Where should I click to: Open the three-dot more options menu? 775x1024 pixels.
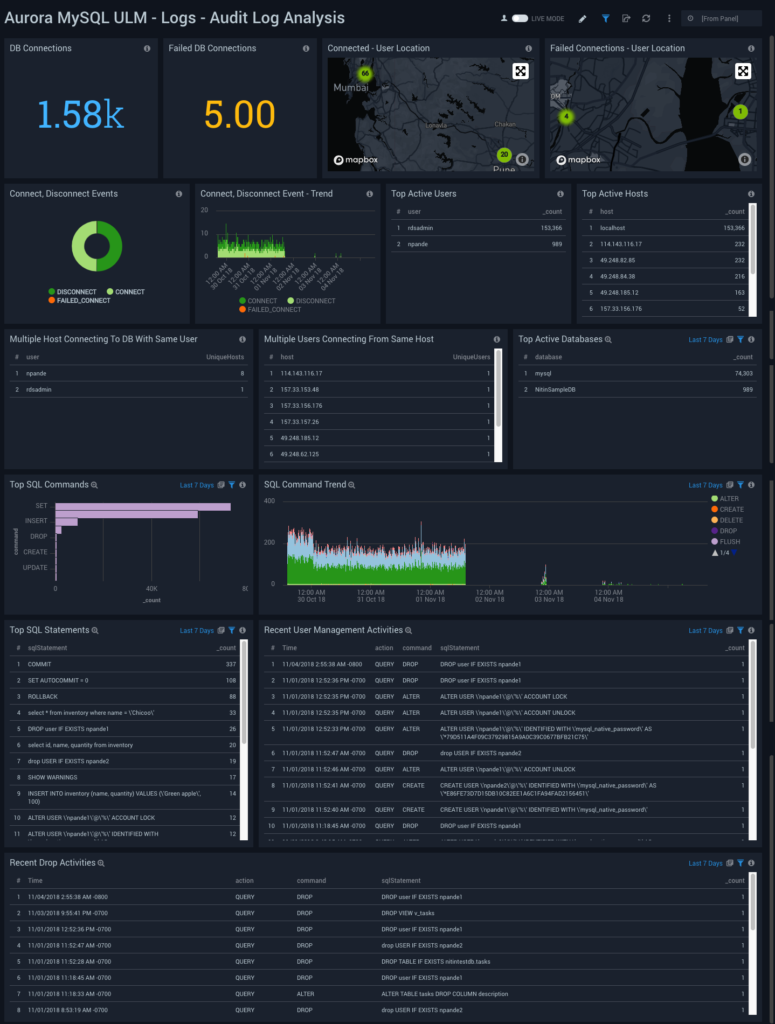point(669,18)
